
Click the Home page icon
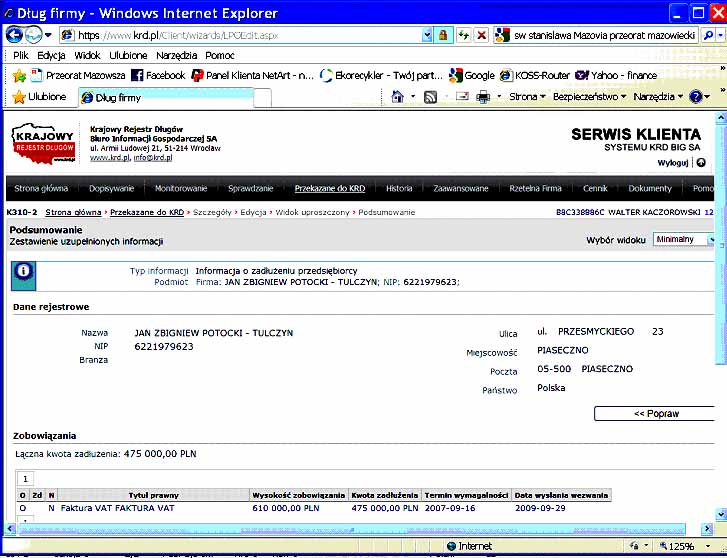pos(398,97)
